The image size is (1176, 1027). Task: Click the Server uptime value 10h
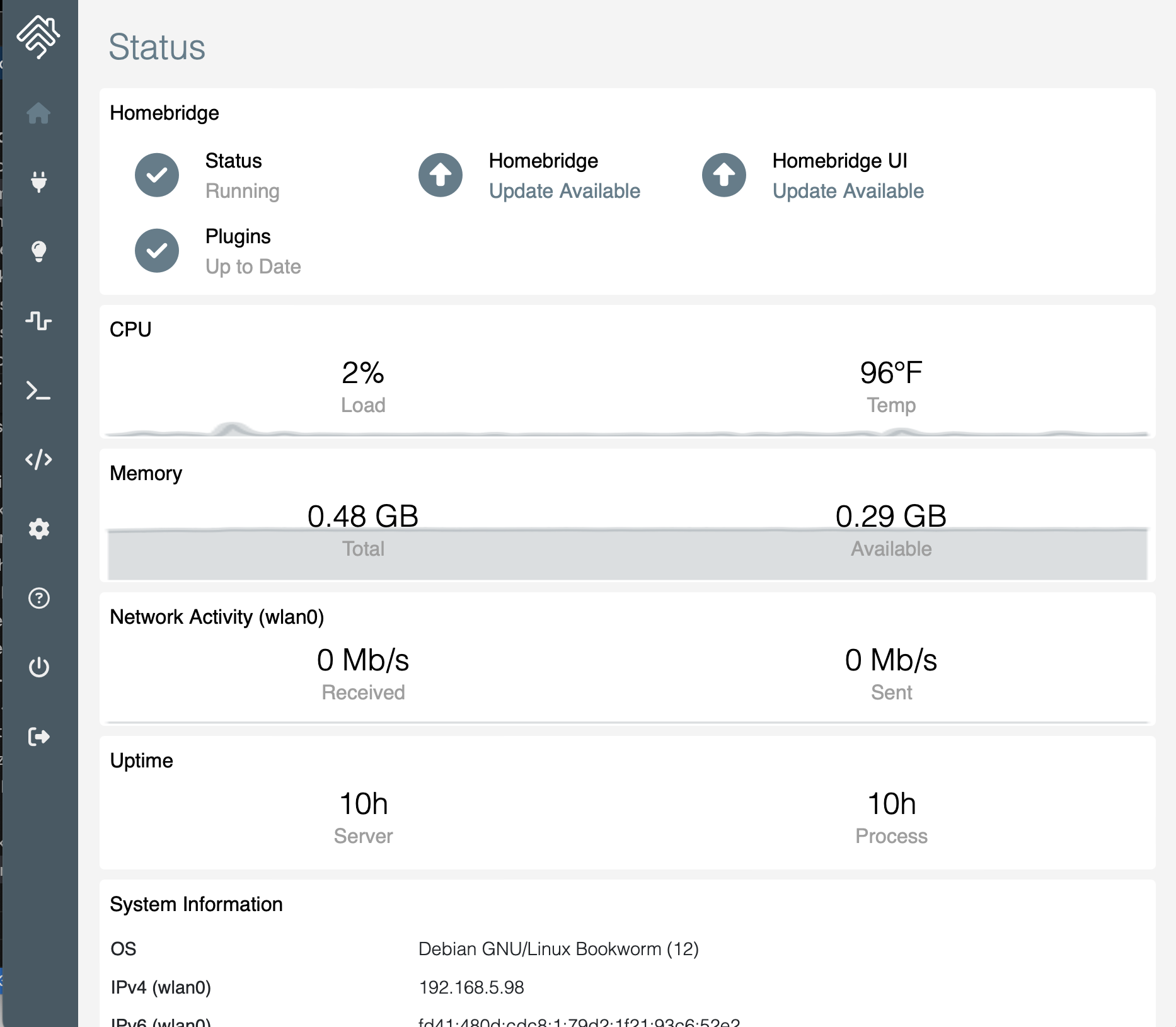pos(363,803)
